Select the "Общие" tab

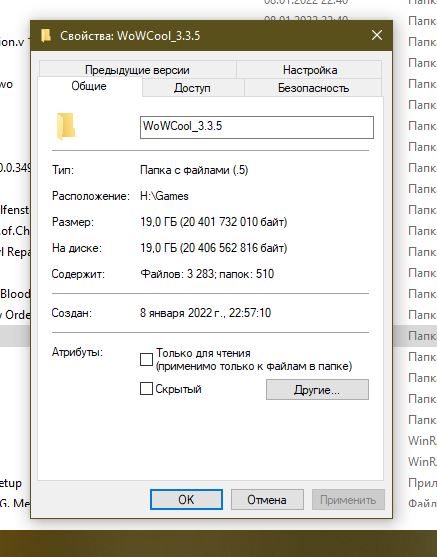pos(89,86)
